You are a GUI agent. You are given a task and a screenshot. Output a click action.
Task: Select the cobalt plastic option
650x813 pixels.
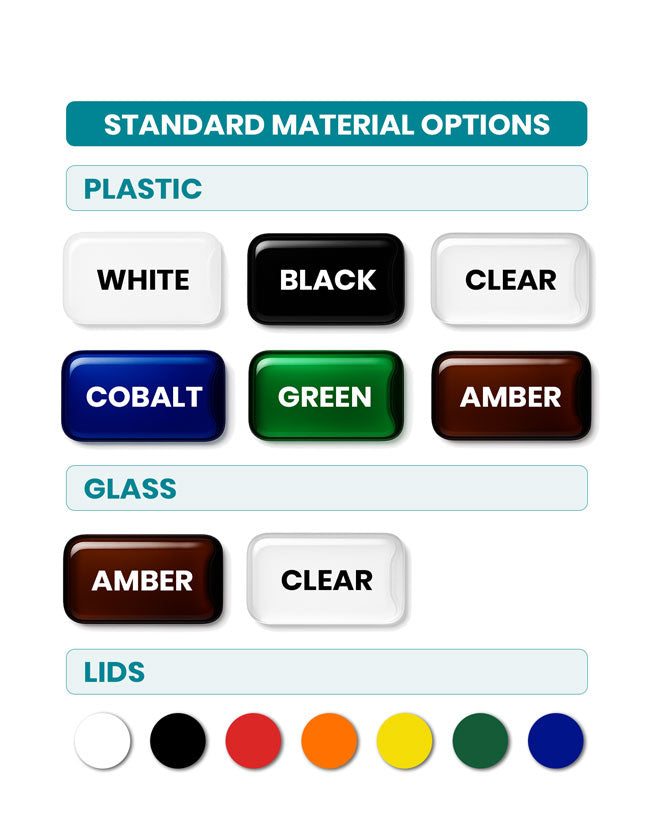tap(143, 396)
